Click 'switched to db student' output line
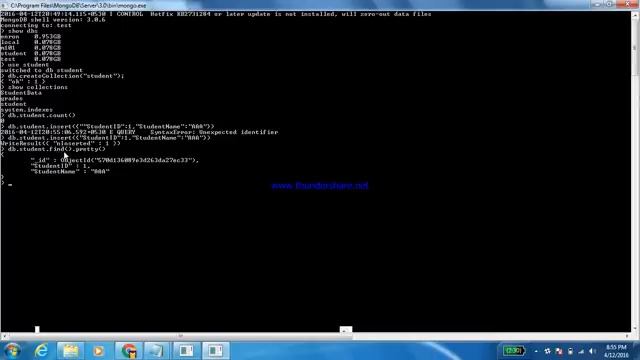This screenshot has height=360, width=640. pos(42,71)
